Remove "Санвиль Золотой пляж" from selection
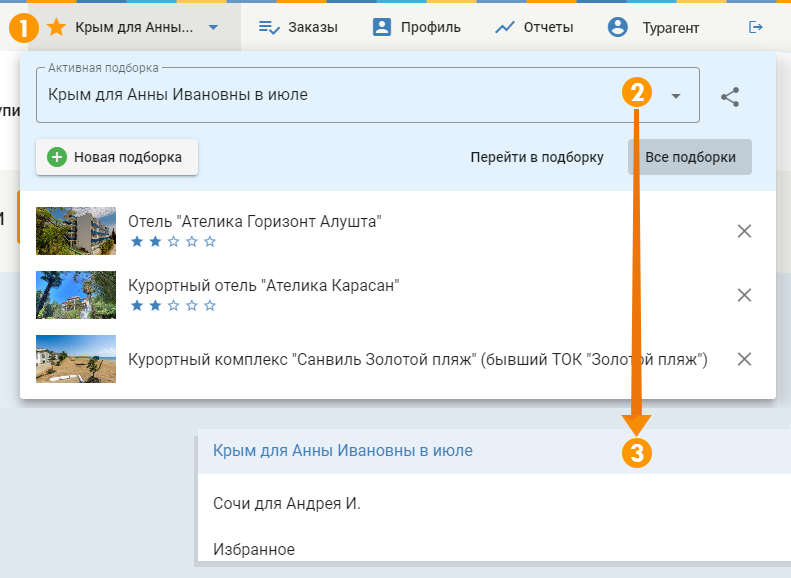The height and width of the screenshot is (578, 791). coord(744,359)
